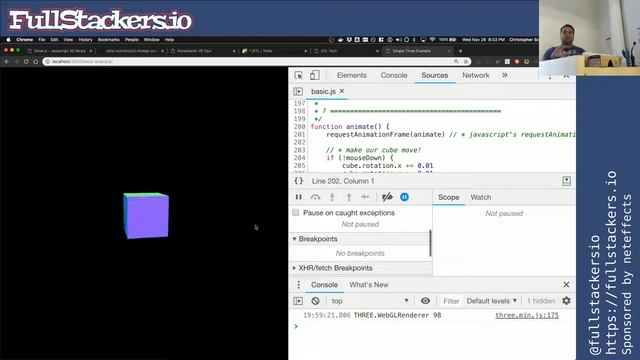Screen dimensions: 640x360
Task: Go back with the browser back arrow
Action: [x=7, y=62]
